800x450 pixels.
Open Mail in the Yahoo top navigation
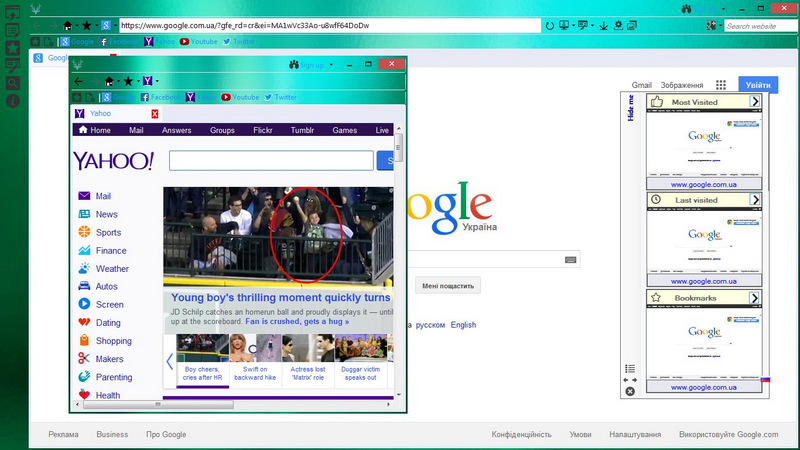(136, 131)
